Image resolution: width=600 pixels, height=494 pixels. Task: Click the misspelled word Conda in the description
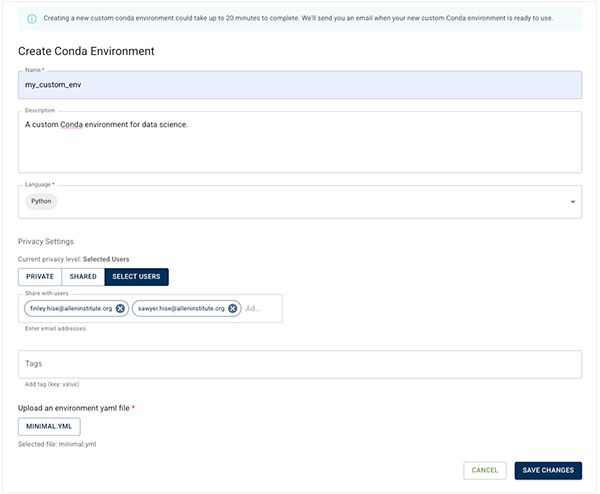[x=77, y=124]
